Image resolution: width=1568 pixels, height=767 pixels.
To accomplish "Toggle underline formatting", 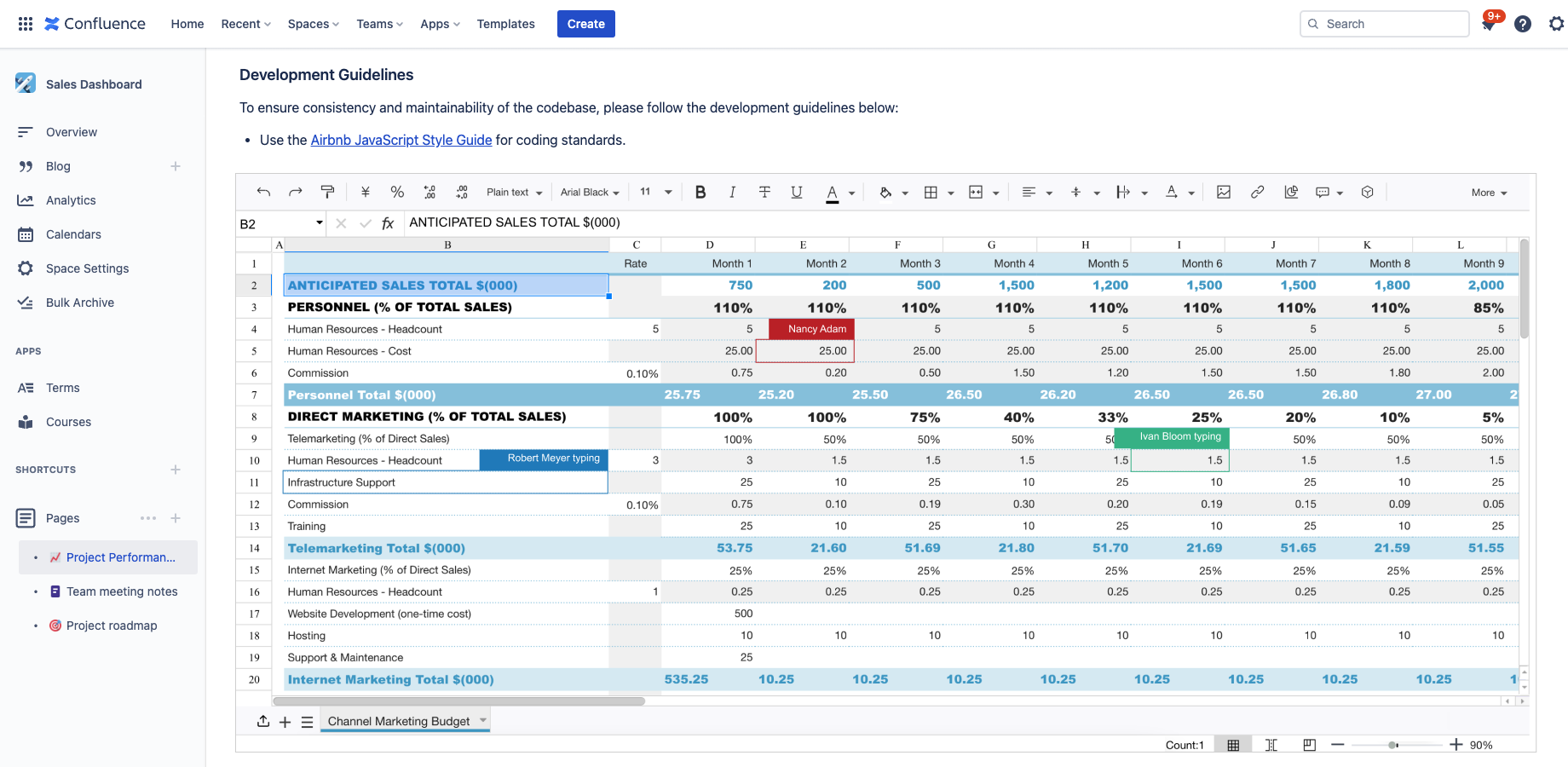I will click(797, 192).
